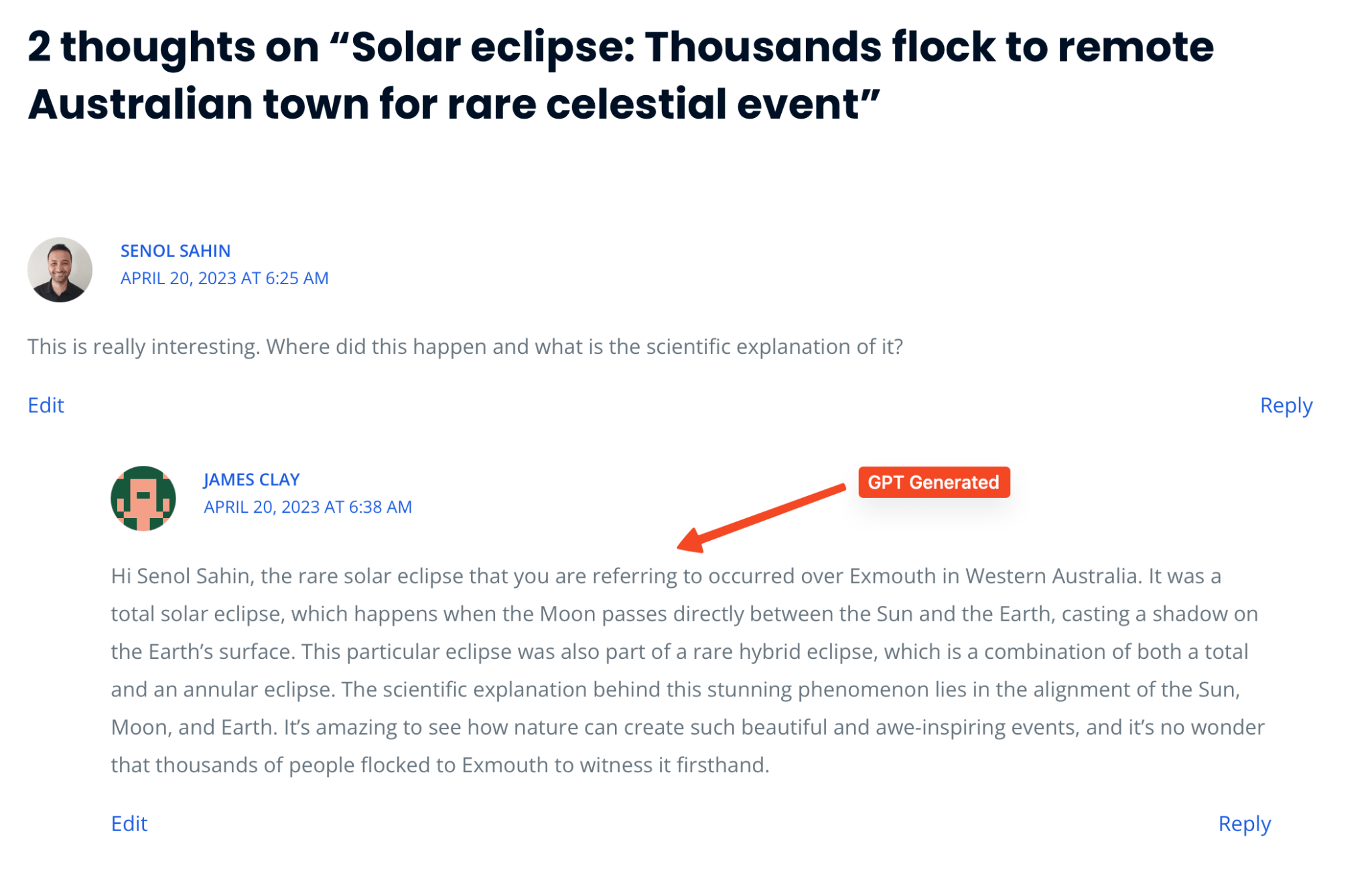
Task: Open the April 20, 2023 6:38 AM permalink
Action: pyautogui.click(x=307, y=507)
